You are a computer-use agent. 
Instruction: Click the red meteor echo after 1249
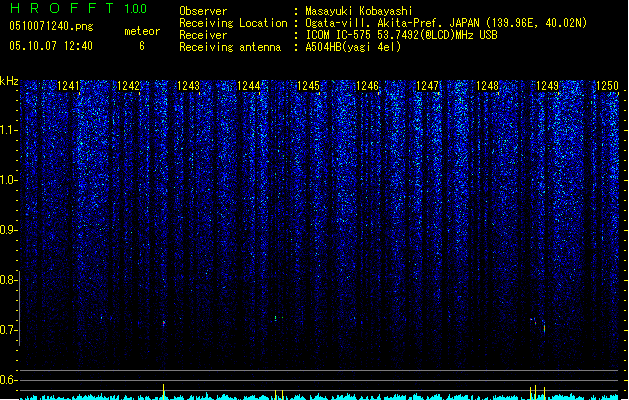point(544,327)
